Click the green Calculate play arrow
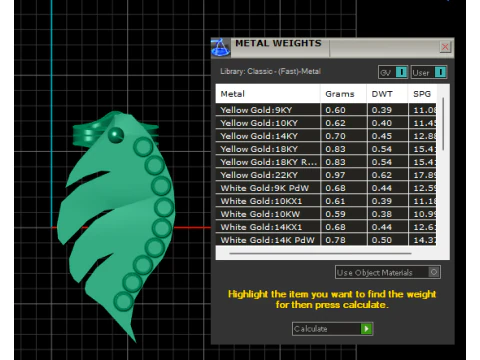Screen dimensions: 480x360 point(366,329)
